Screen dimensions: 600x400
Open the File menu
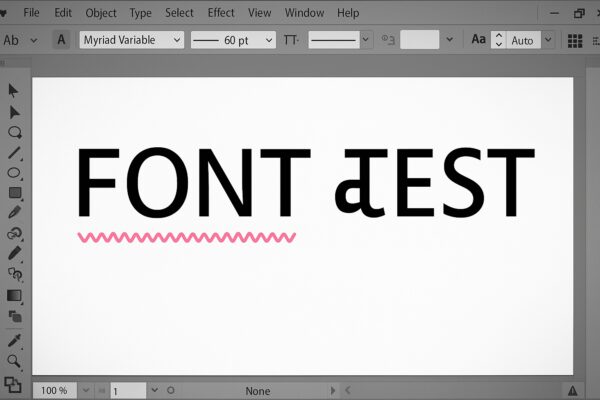(31, 13)
